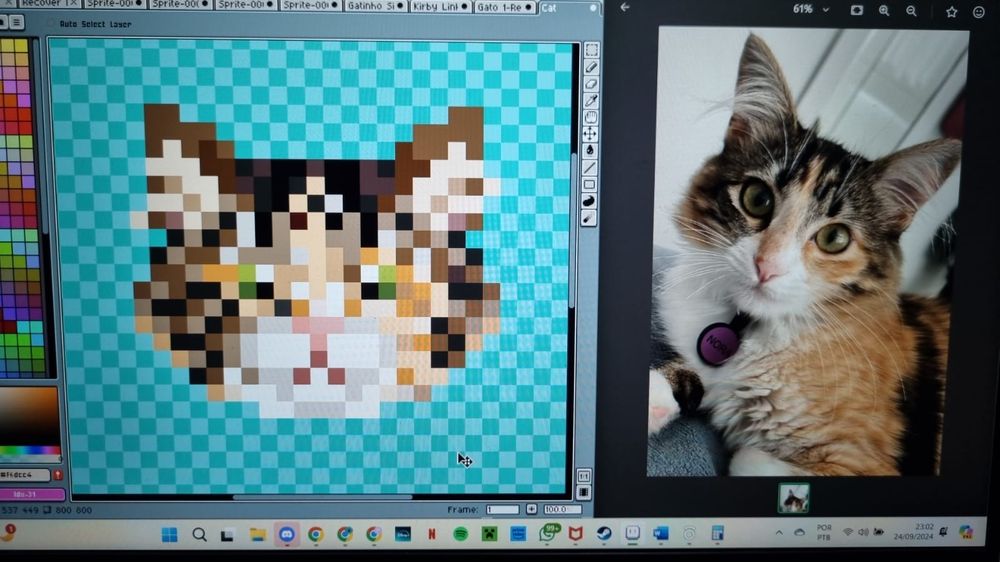
Task: Click the 100.0 zoom value field
Action: pos(561,509)
